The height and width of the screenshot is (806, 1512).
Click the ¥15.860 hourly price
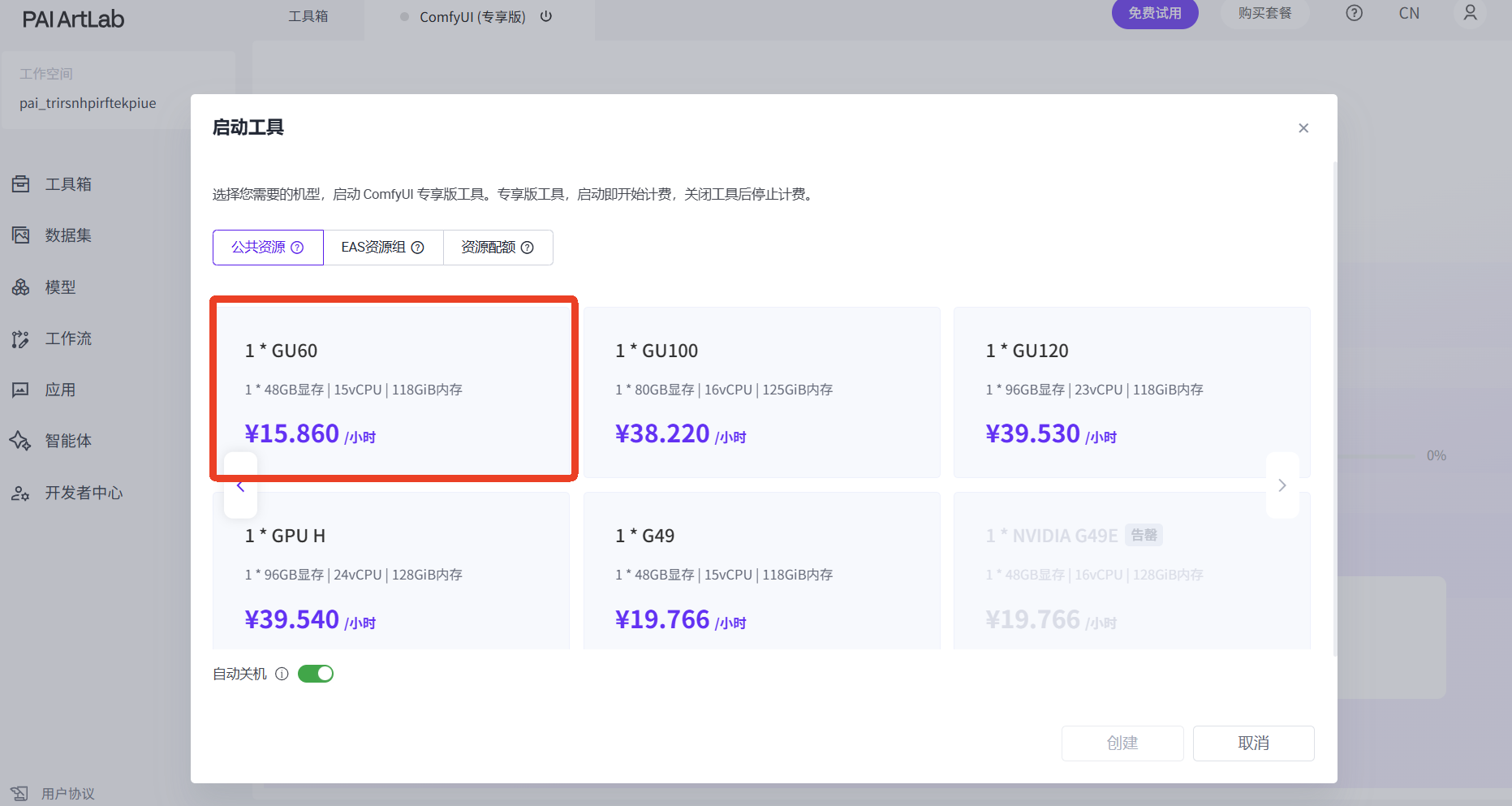click(x=310, y=434)
